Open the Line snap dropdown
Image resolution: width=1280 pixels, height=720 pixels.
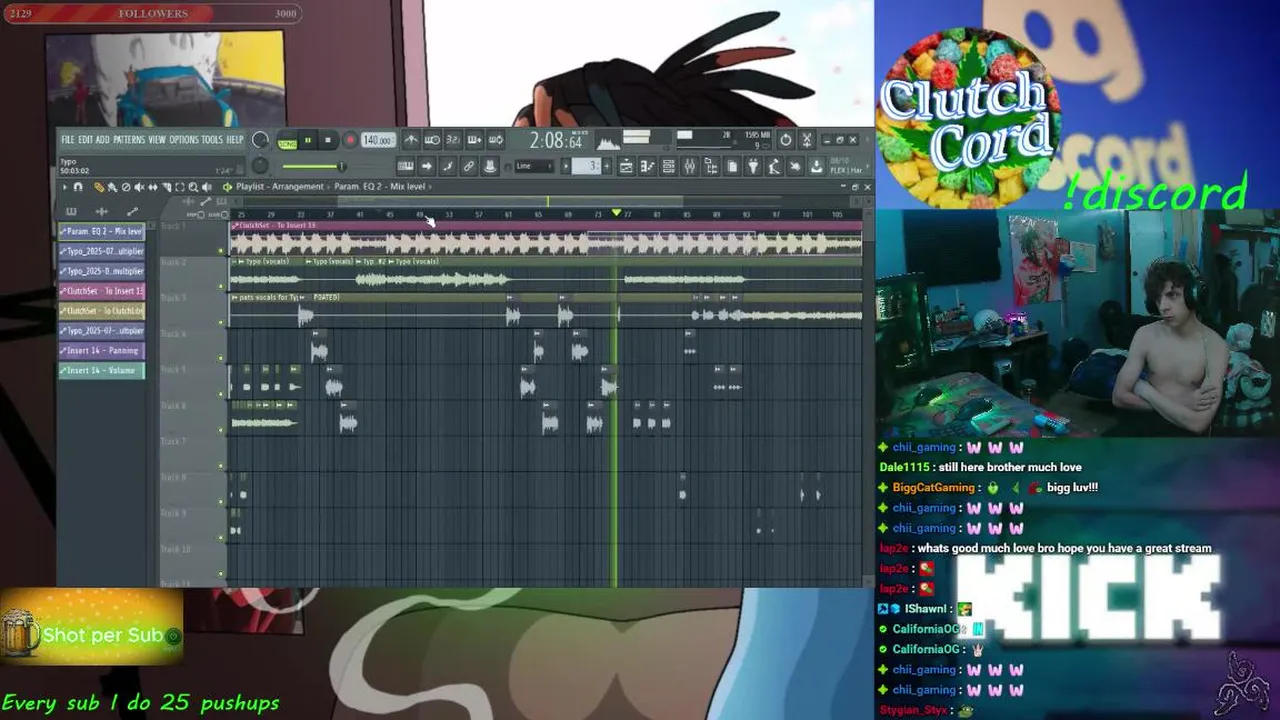[534, 166]
